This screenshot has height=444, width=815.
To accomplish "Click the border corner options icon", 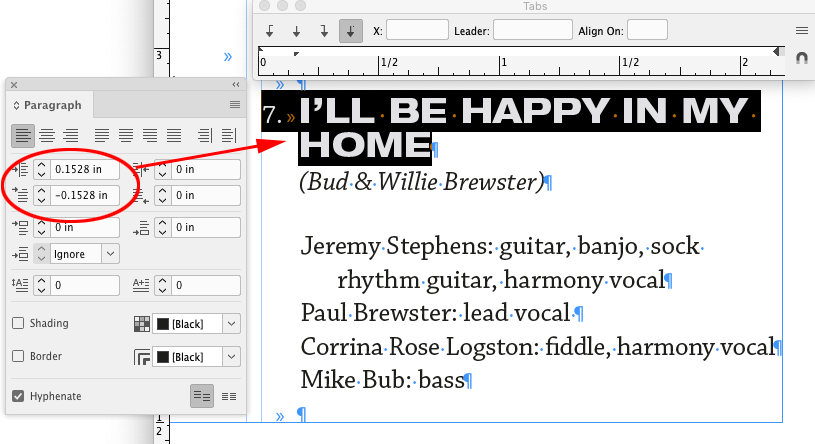I will (x=141, y=357).
